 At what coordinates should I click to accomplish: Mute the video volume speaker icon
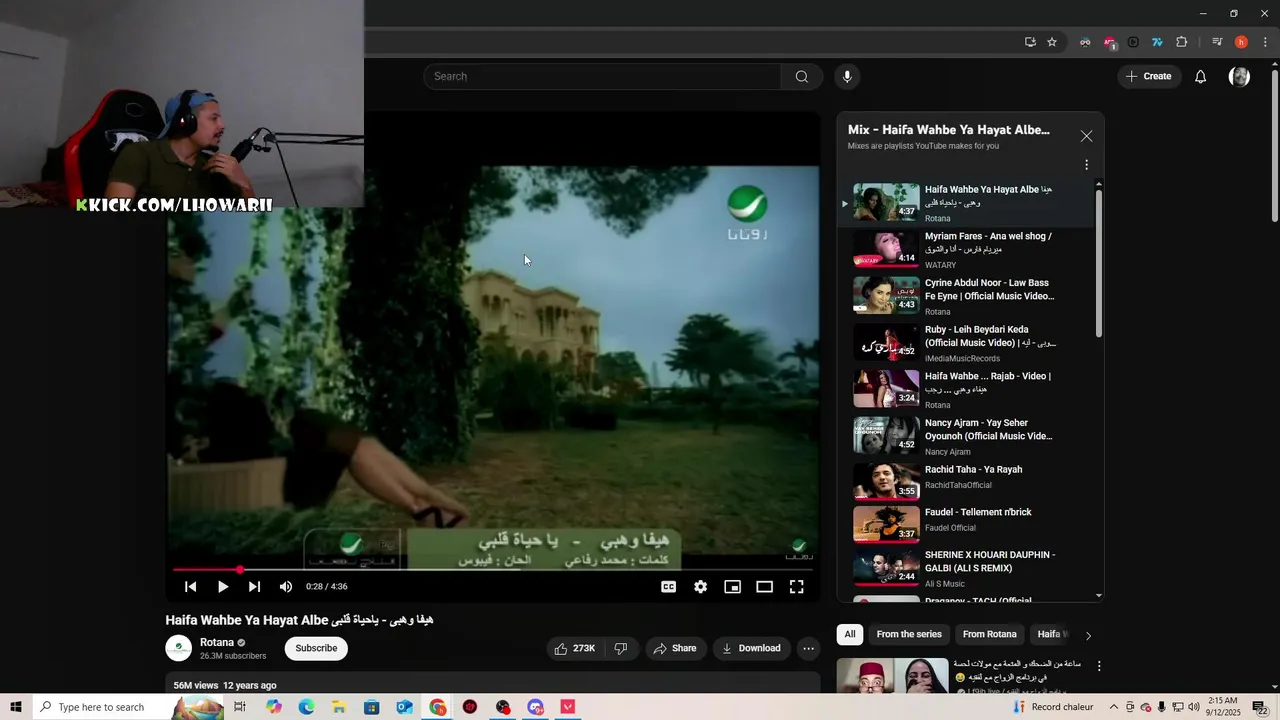tap(286, 587)
